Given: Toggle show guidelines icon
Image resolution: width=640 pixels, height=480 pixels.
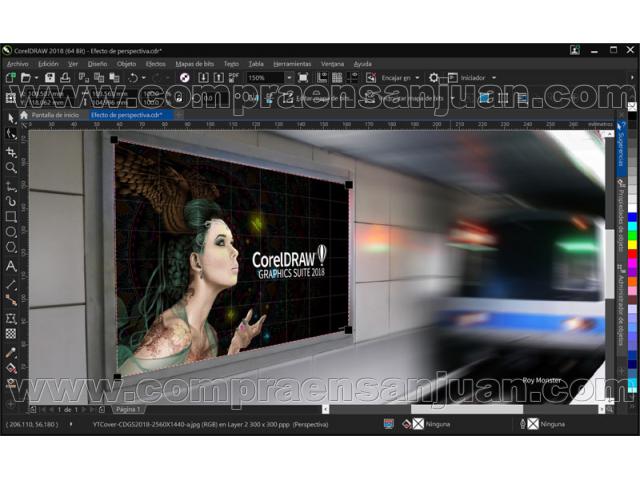Looking at the screenshot, I should click(x=353, y=78).
